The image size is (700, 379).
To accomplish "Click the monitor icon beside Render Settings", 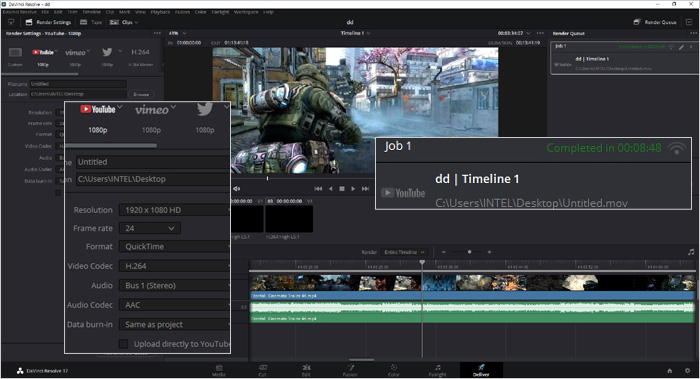I will (x=11, y=22).
